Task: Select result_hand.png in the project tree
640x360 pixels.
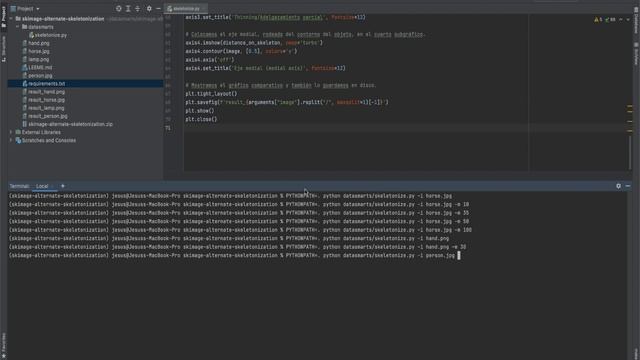Action: tap(46, 92)
